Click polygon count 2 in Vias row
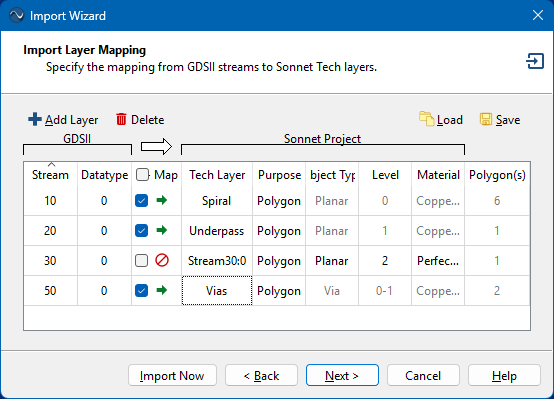 click(497, 291)
